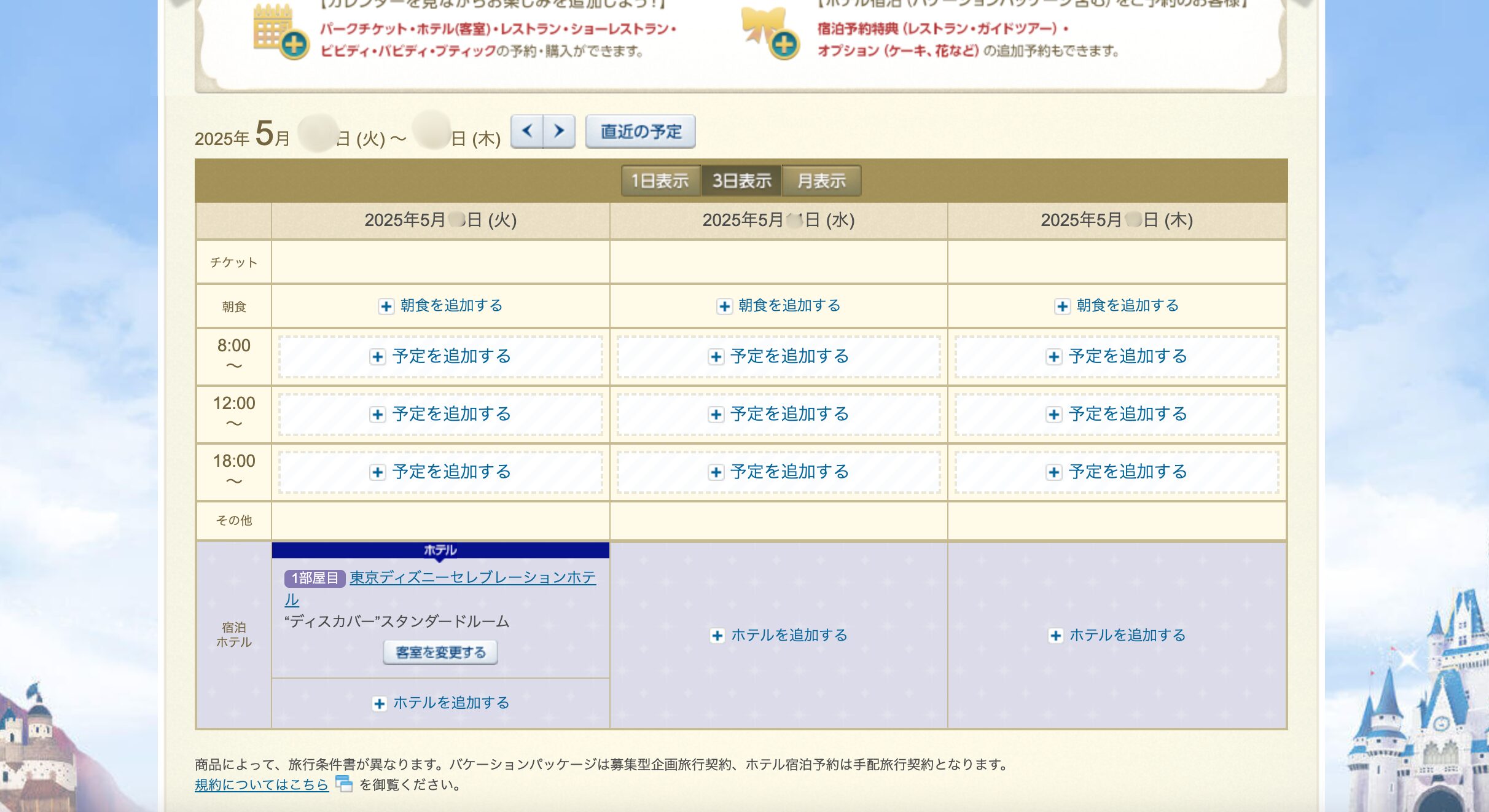Open 東京ディズニーセレブレーションホテル link
The image size is (1489, 812).
(x=472, y=578)
